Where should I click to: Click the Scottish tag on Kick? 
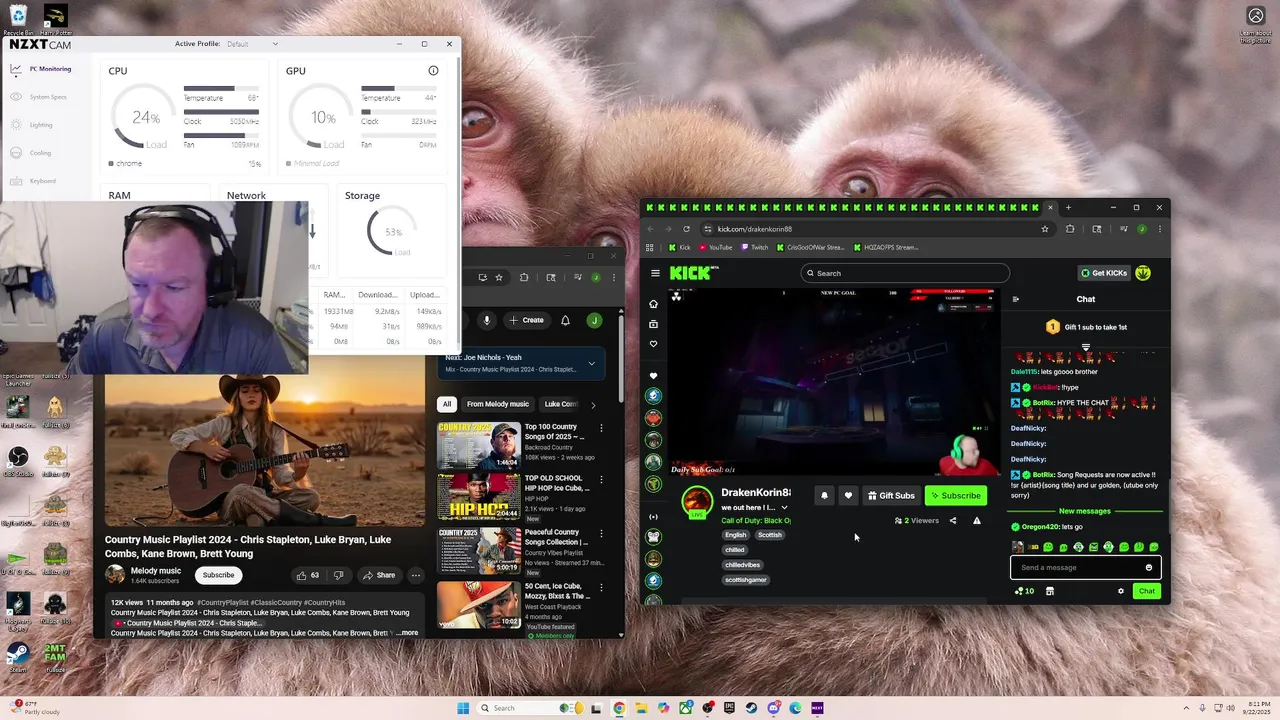[x=770, y=535]
